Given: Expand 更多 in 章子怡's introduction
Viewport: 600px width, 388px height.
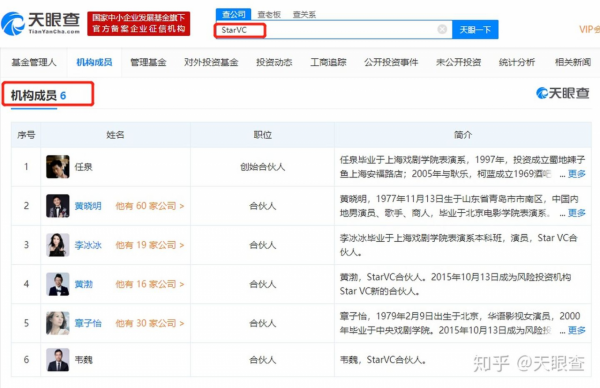Looking at the screenshot, I should [x=577, y=330].
